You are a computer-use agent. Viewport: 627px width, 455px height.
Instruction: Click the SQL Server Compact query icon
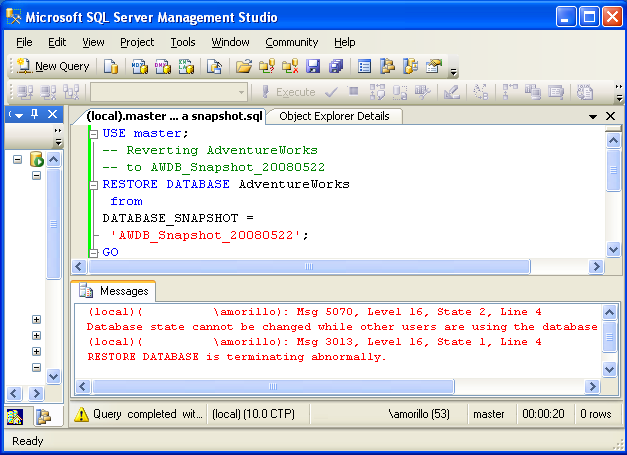coord(214,66)
